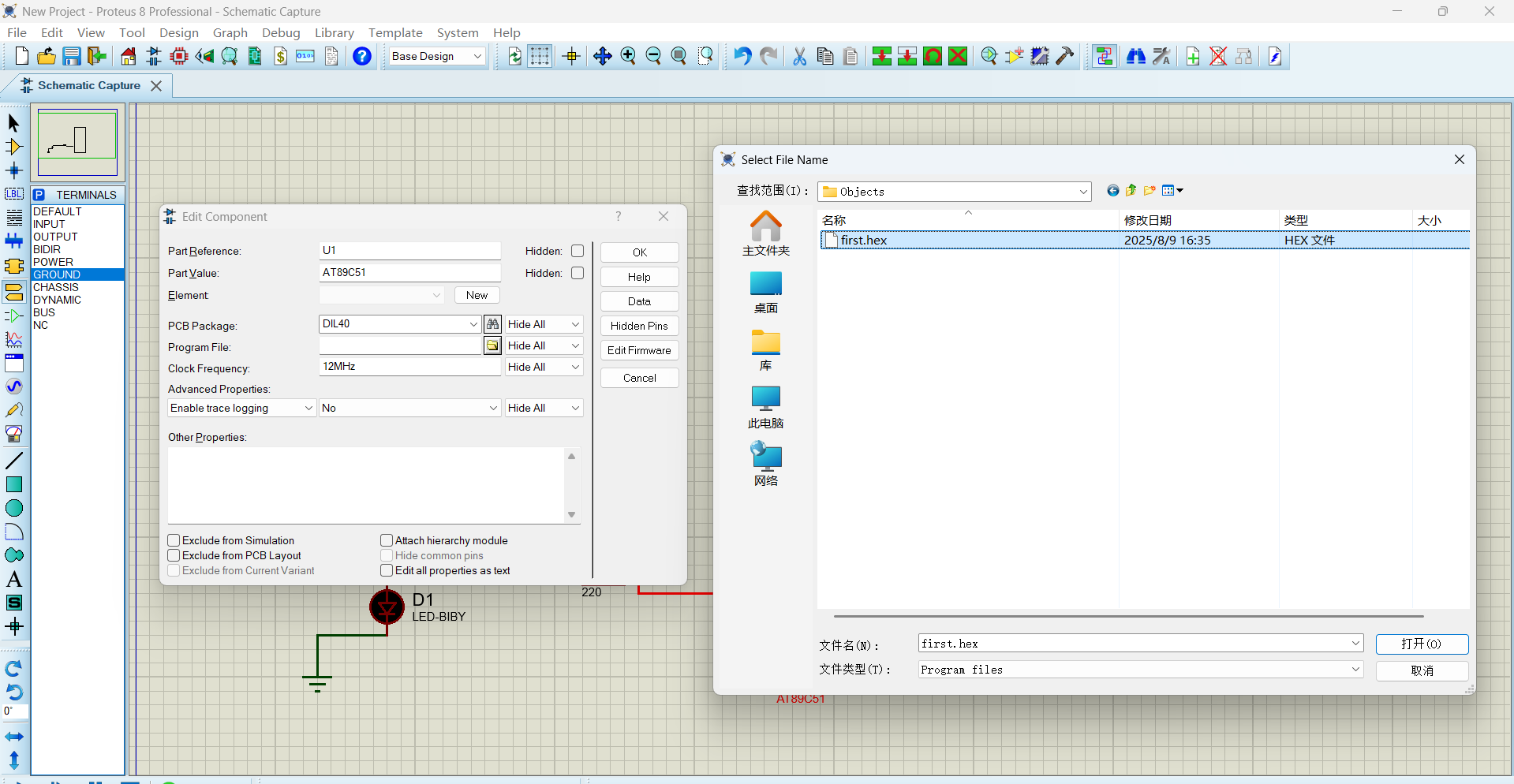Open Bill of Materials dollar icon

pyautogui.click(x=281, y=56)
